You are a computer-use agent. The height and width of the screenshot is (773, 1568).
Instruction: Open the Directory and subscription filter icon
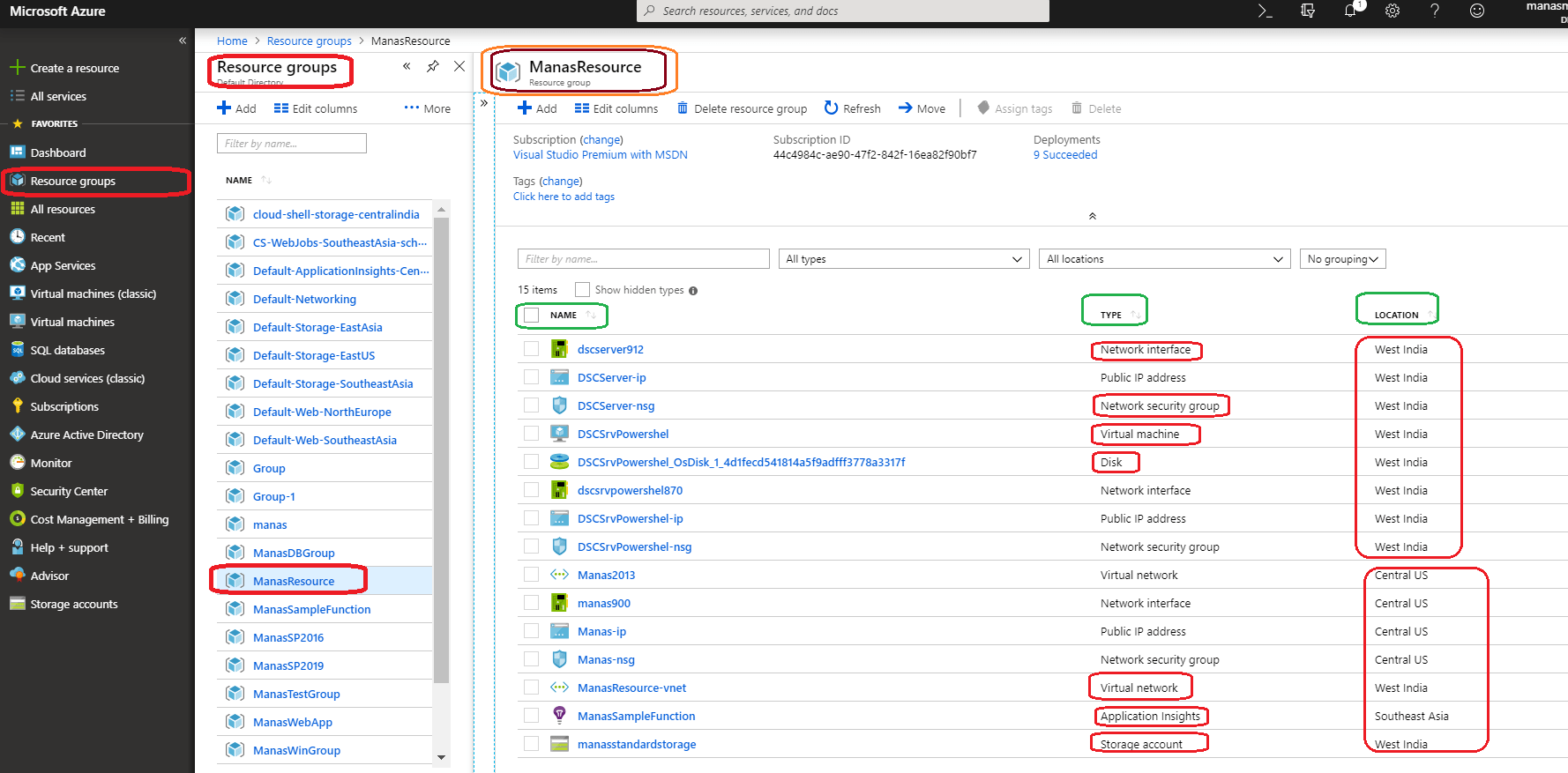(x=1308, y=11)
